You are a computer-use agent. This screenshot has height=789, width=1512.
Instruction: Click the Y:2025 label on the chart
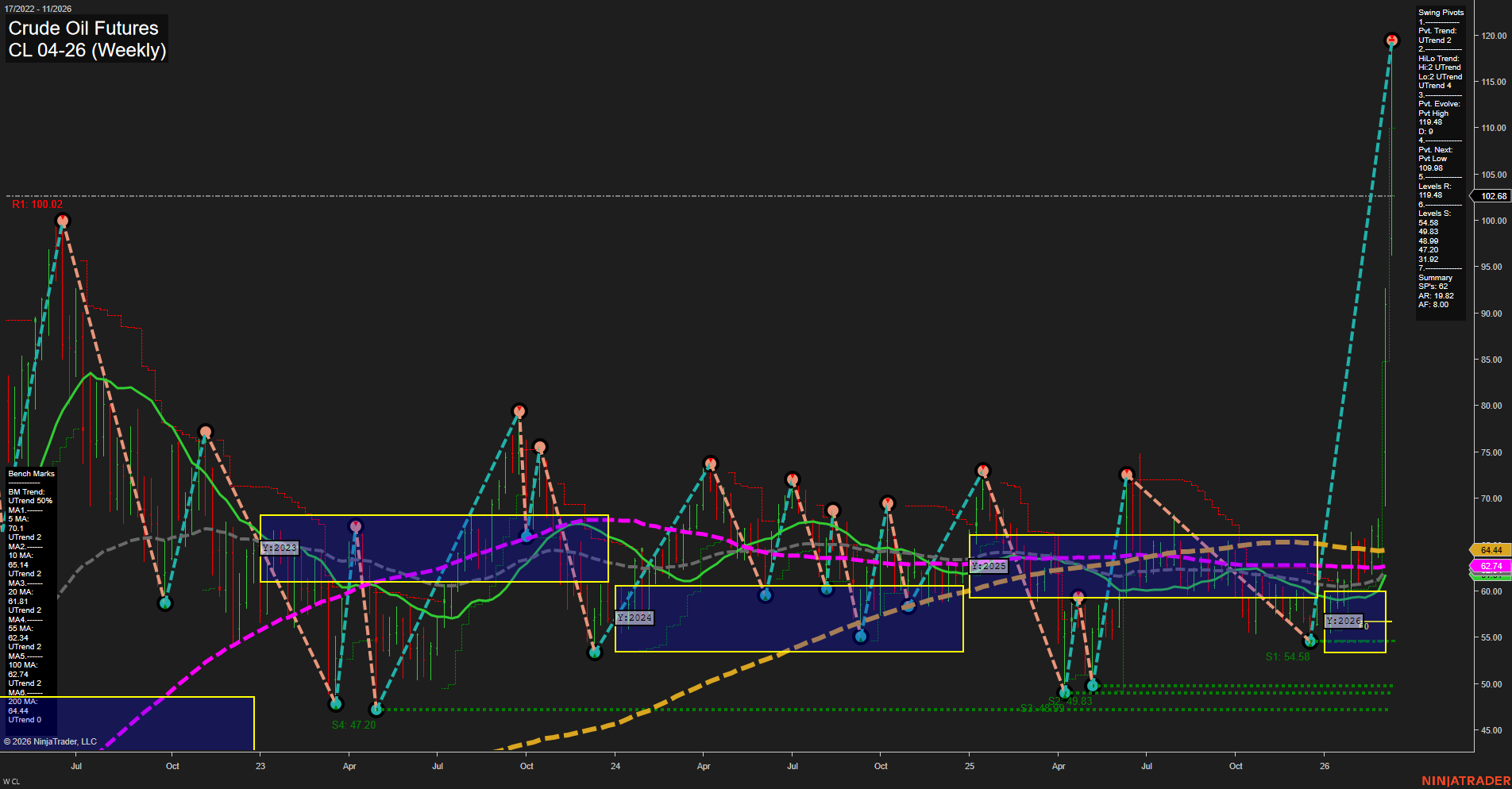tap(988, 566)
